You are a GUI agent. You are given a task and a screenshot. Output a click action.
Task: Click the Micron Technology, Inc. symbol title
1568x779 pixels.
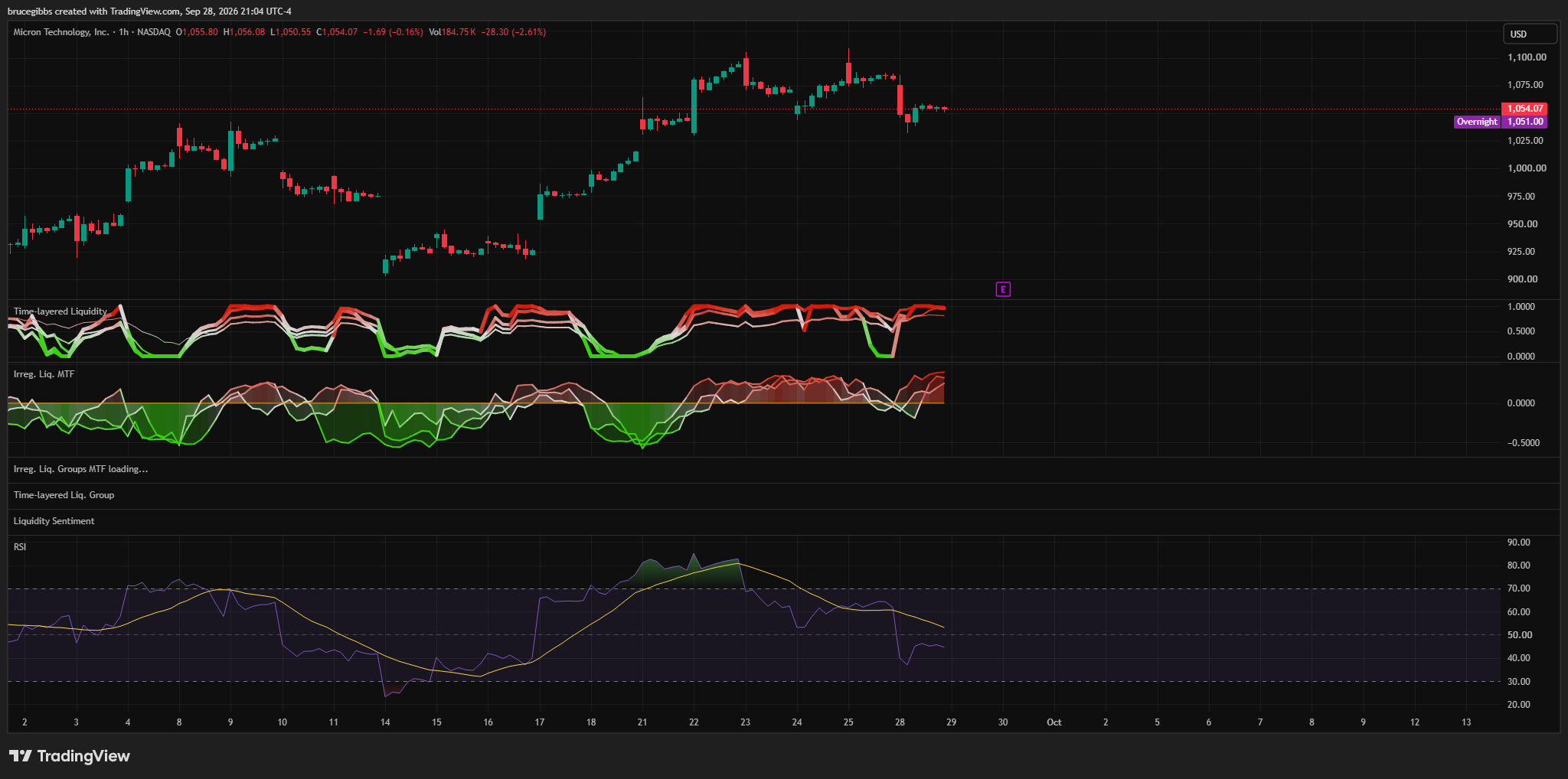coord(61,32)
